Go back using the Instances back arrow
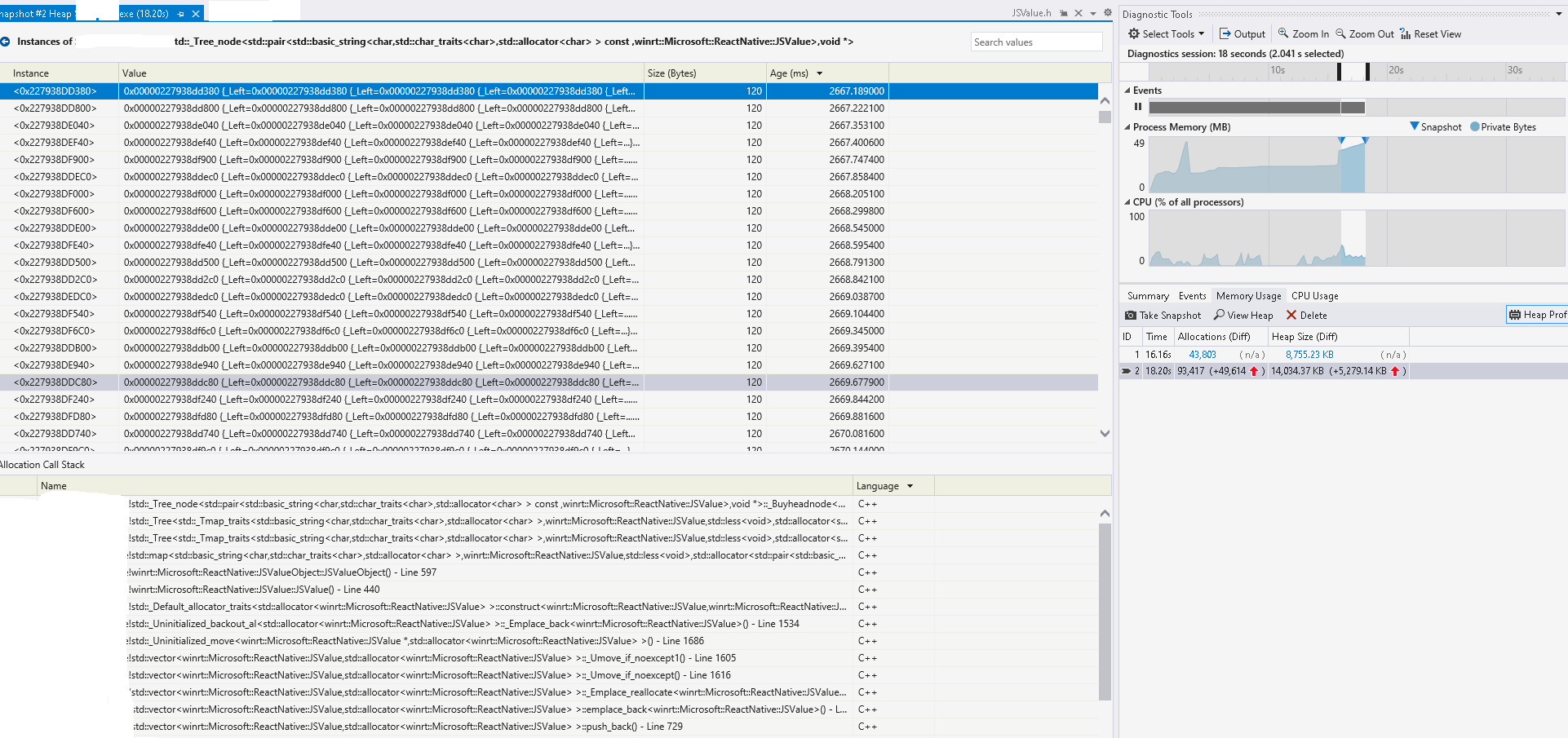1568x738 pixels. click(x=5, y=42)
